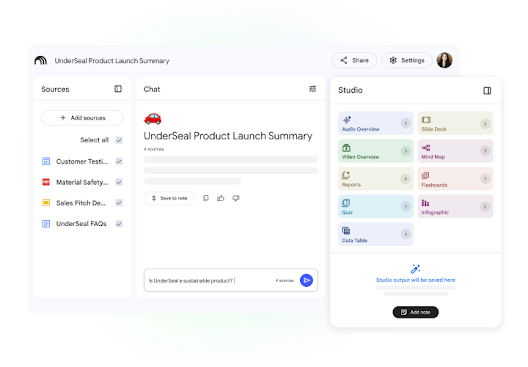Click the Share button
This screenshot has width=528, height=367.
pos(355,60)
